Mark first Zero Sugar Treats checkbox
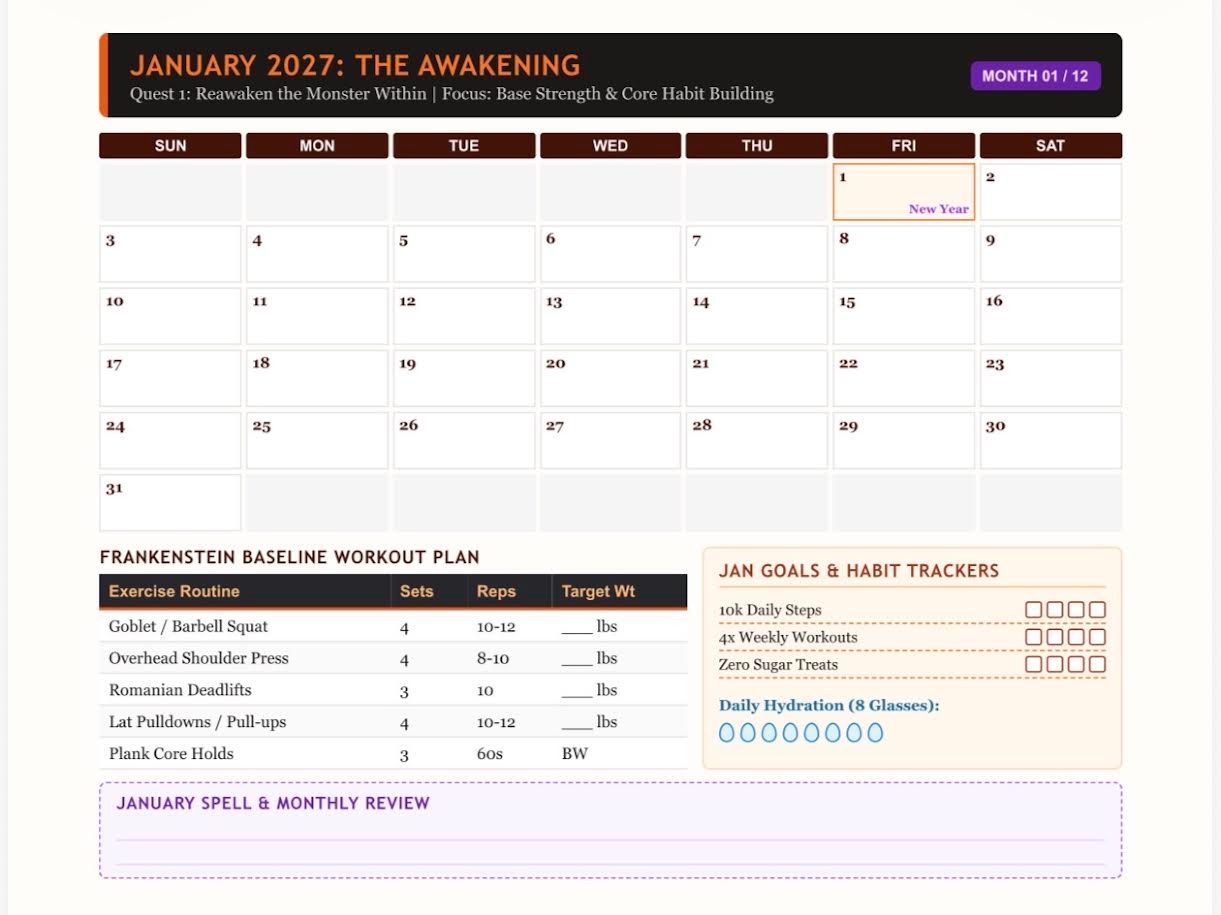The height and width of the screenshot is (915, 1221). [1034, 664]
